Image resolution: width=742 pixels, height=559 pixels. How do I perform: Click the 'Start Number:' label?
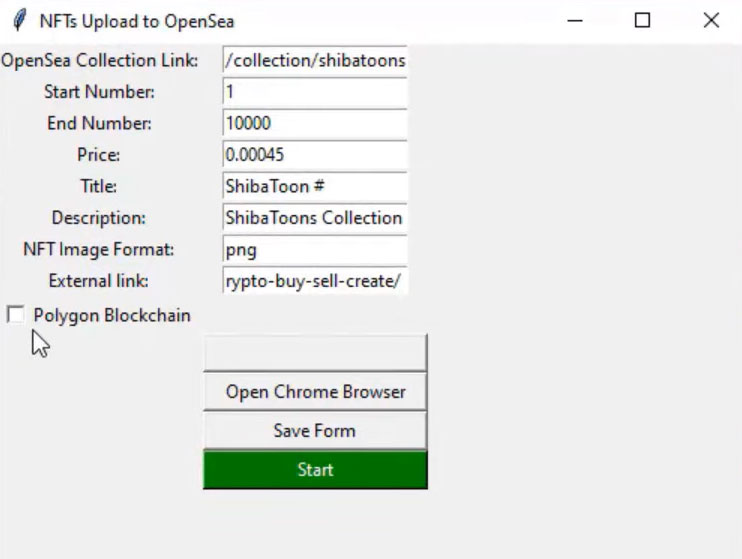(x=99, y=91)
